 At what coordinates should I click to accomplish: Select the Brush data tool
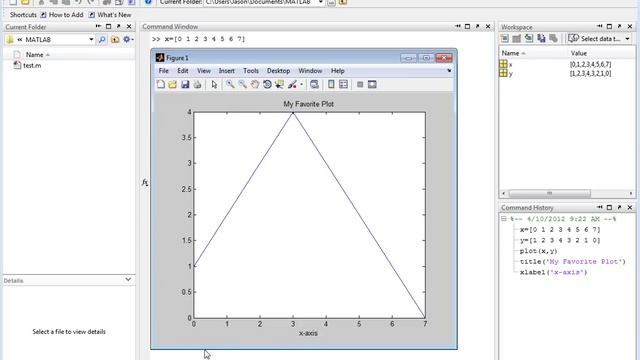tap(292, 84)
